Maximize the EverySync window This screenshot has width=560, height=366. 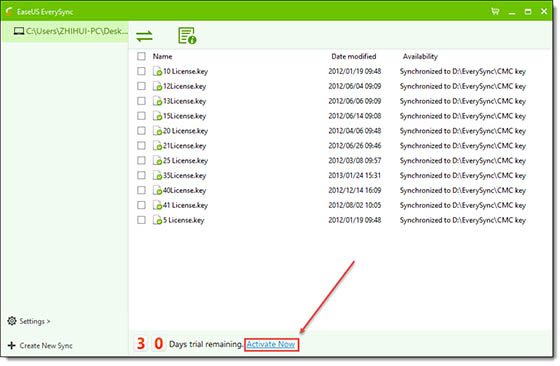[x=528, y=12]
